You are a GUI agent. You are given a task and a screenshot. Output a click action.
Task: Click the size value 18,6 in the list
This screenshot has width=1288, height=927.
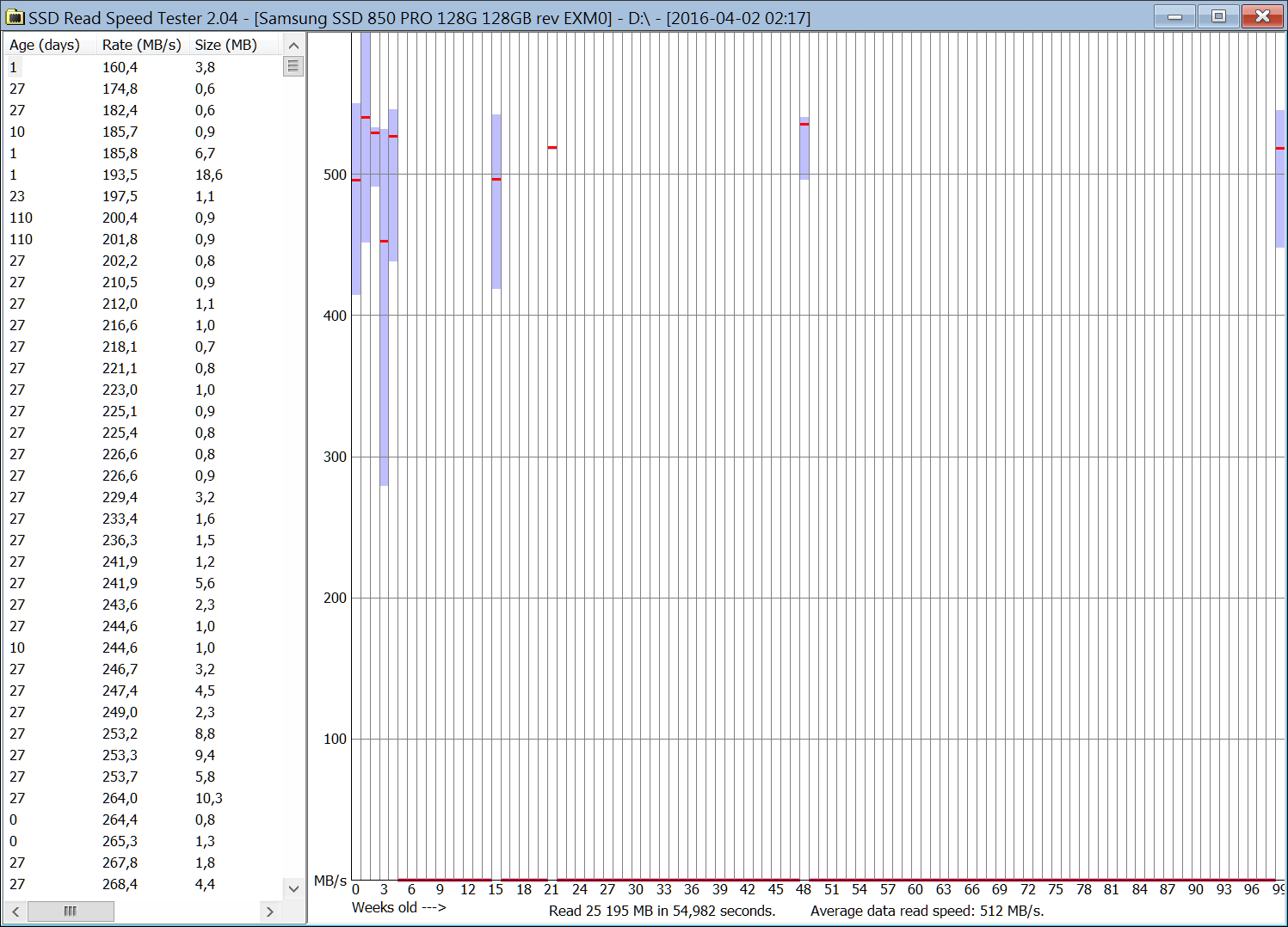[209, 175]
